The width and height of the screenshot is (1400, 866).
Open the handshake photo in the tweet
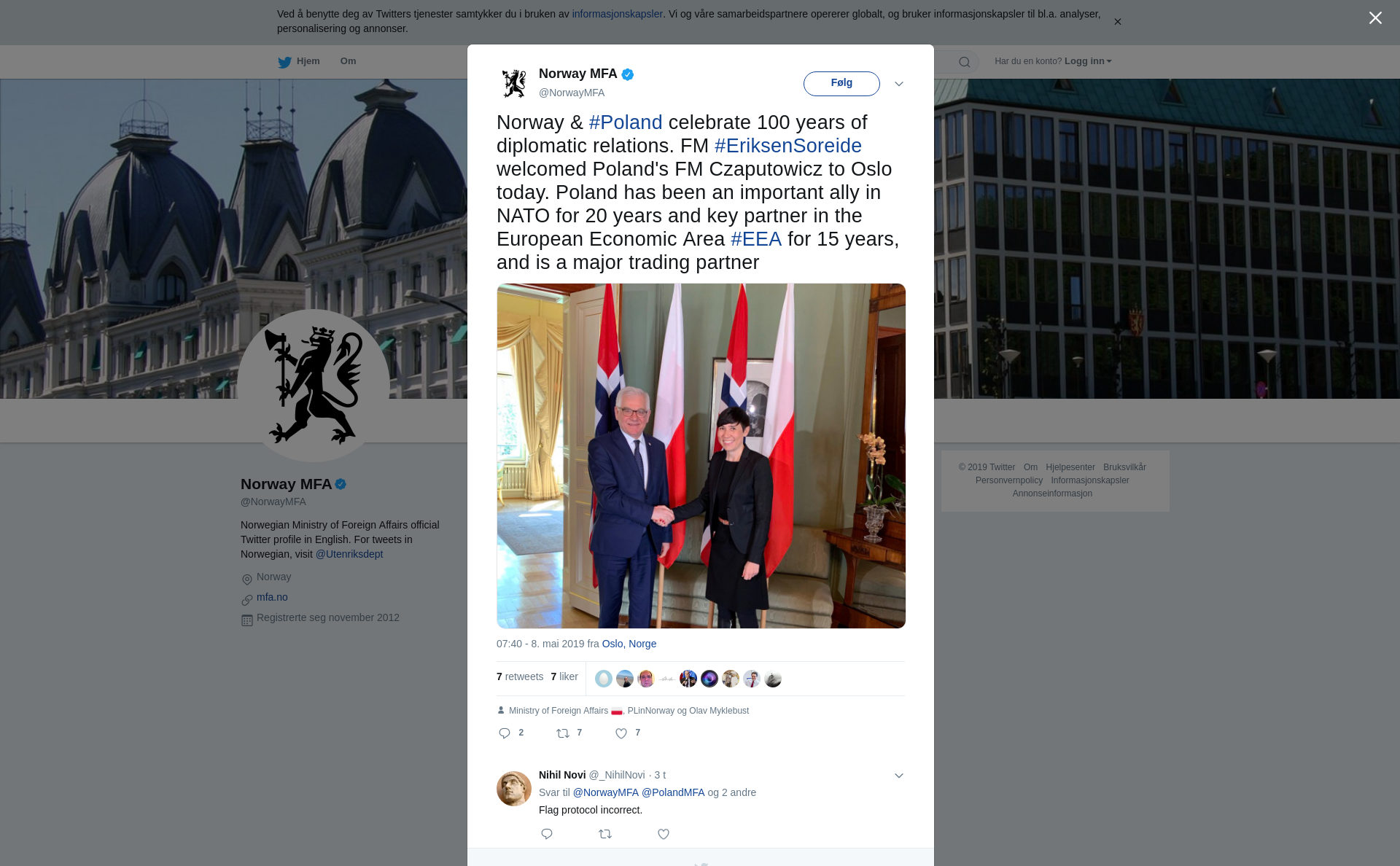point(701,456)
